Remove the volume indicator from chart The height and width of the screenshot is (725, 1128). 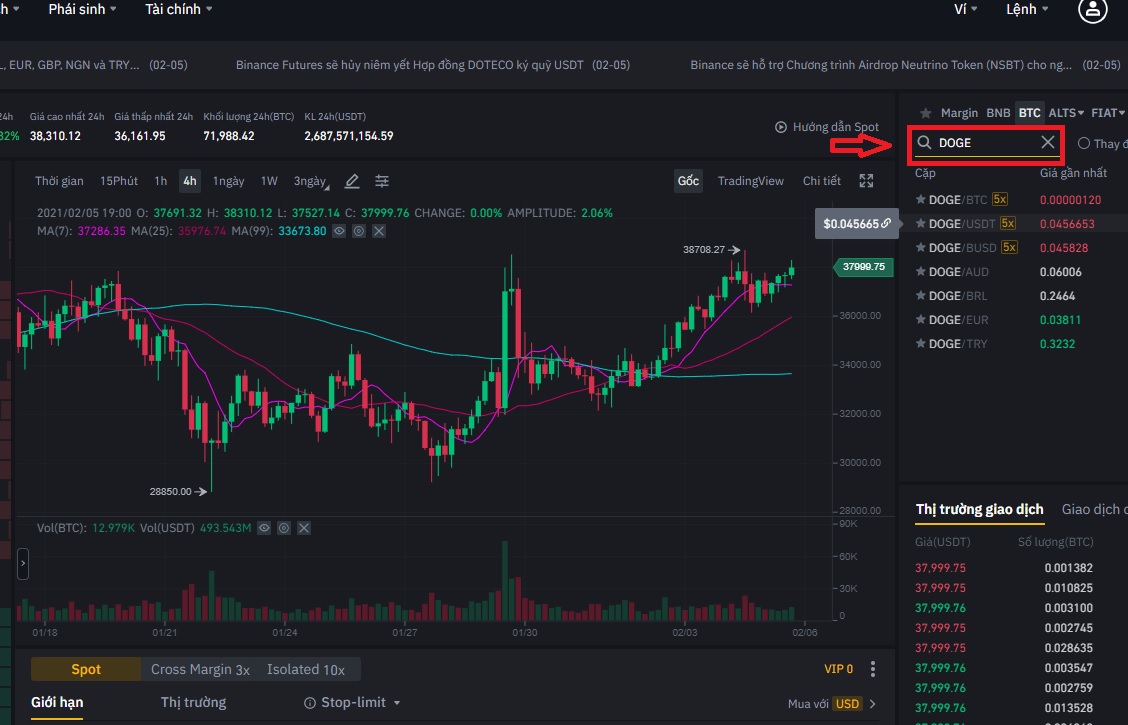(304, 527)
